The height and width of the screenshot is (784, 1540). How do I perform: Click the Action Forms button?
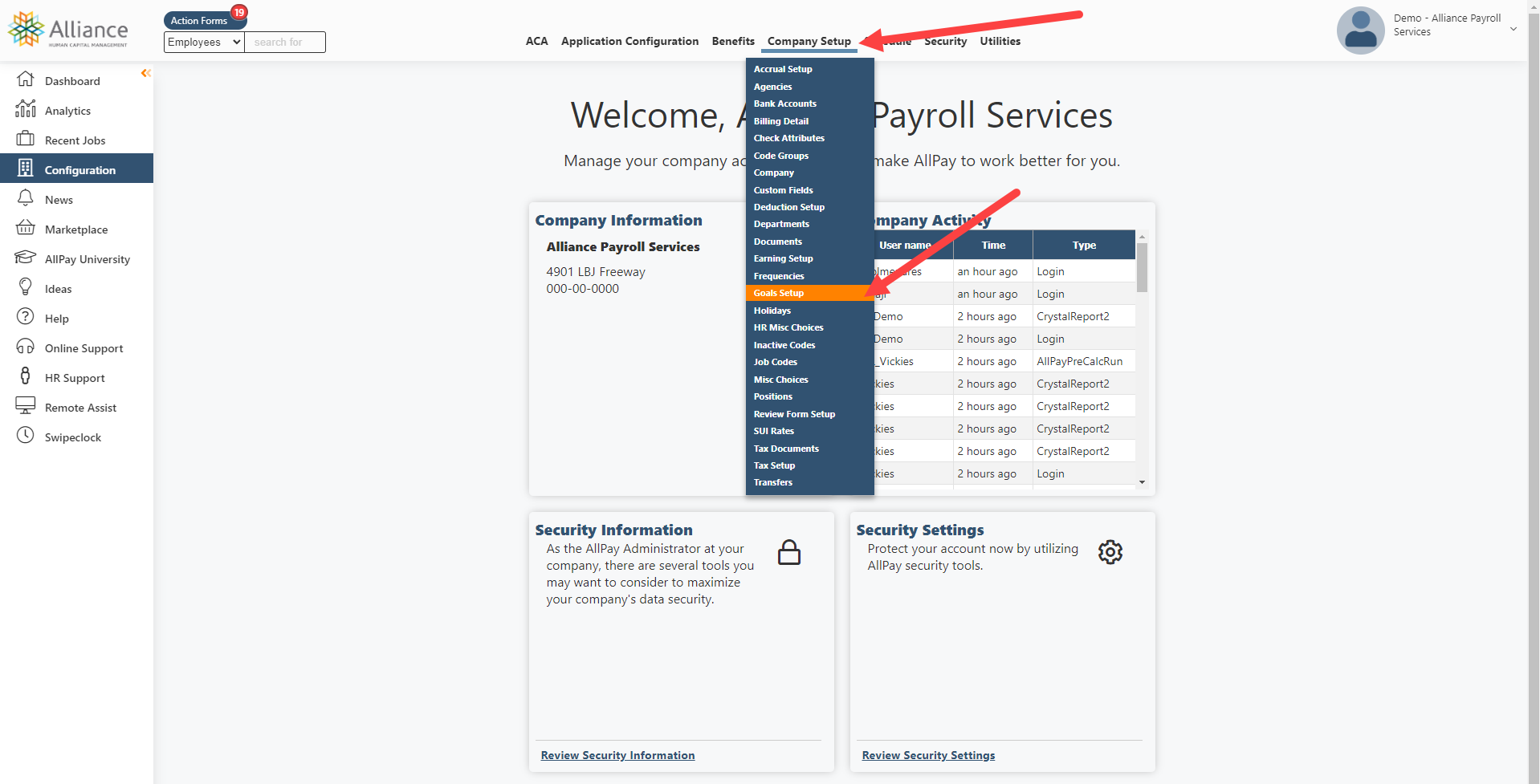tap(199, 21)
